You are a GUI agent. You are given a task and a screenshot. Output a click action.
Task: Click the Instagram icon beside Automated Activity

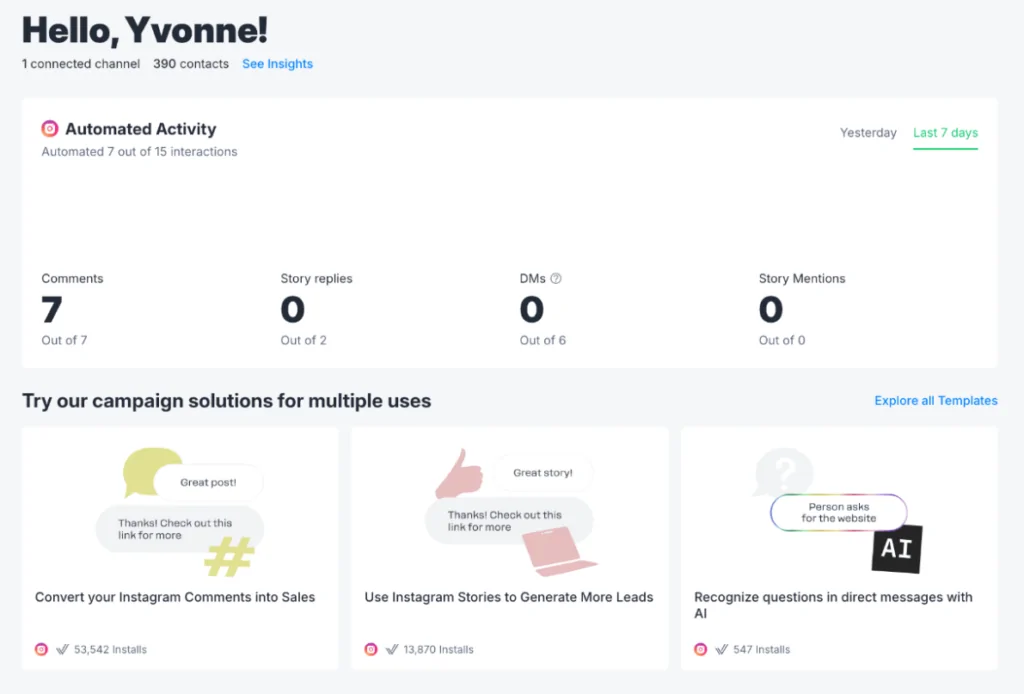(x=50, y=129)
